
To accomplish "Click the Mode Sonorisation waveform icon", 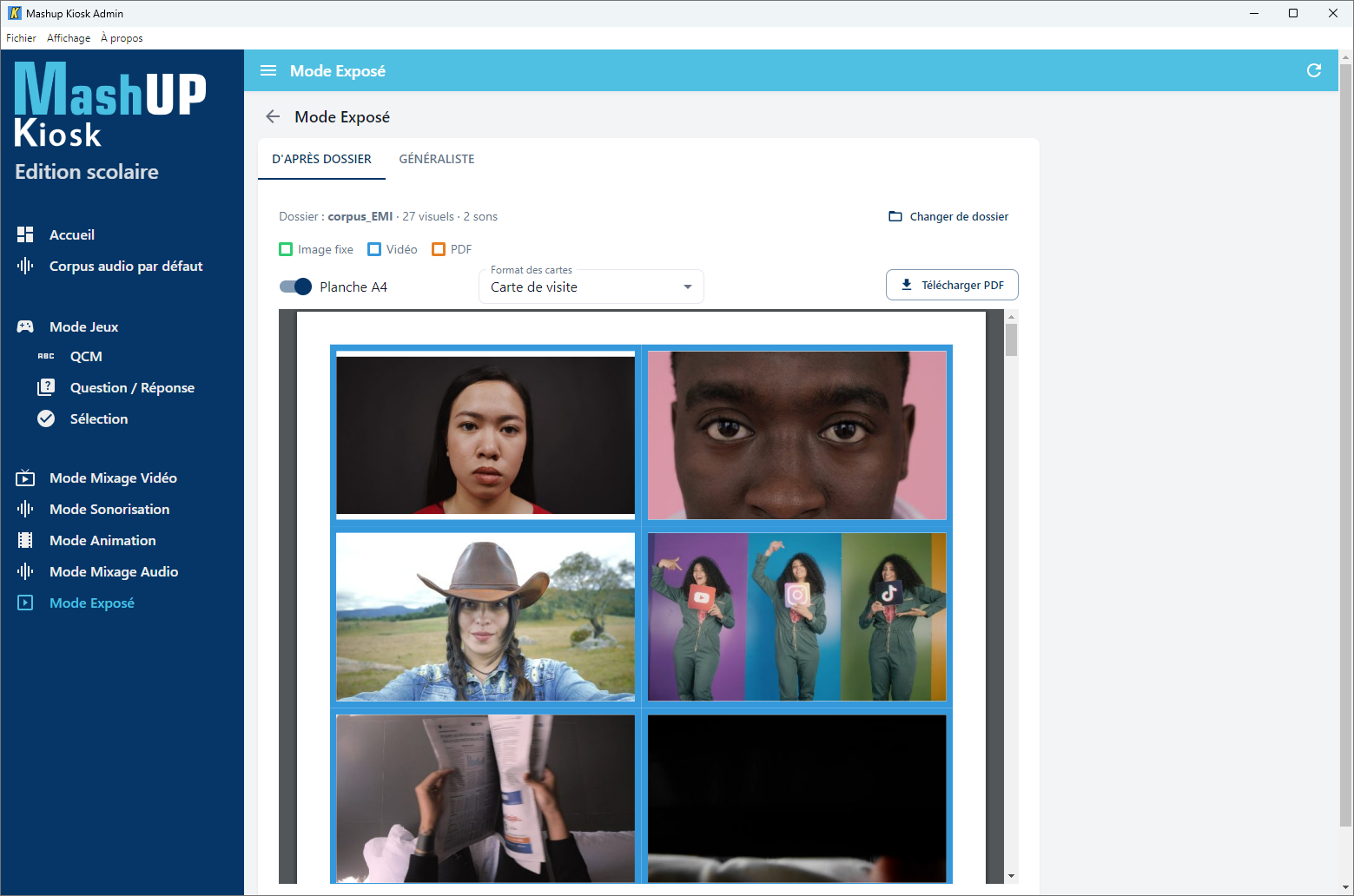I will (25, 509).
